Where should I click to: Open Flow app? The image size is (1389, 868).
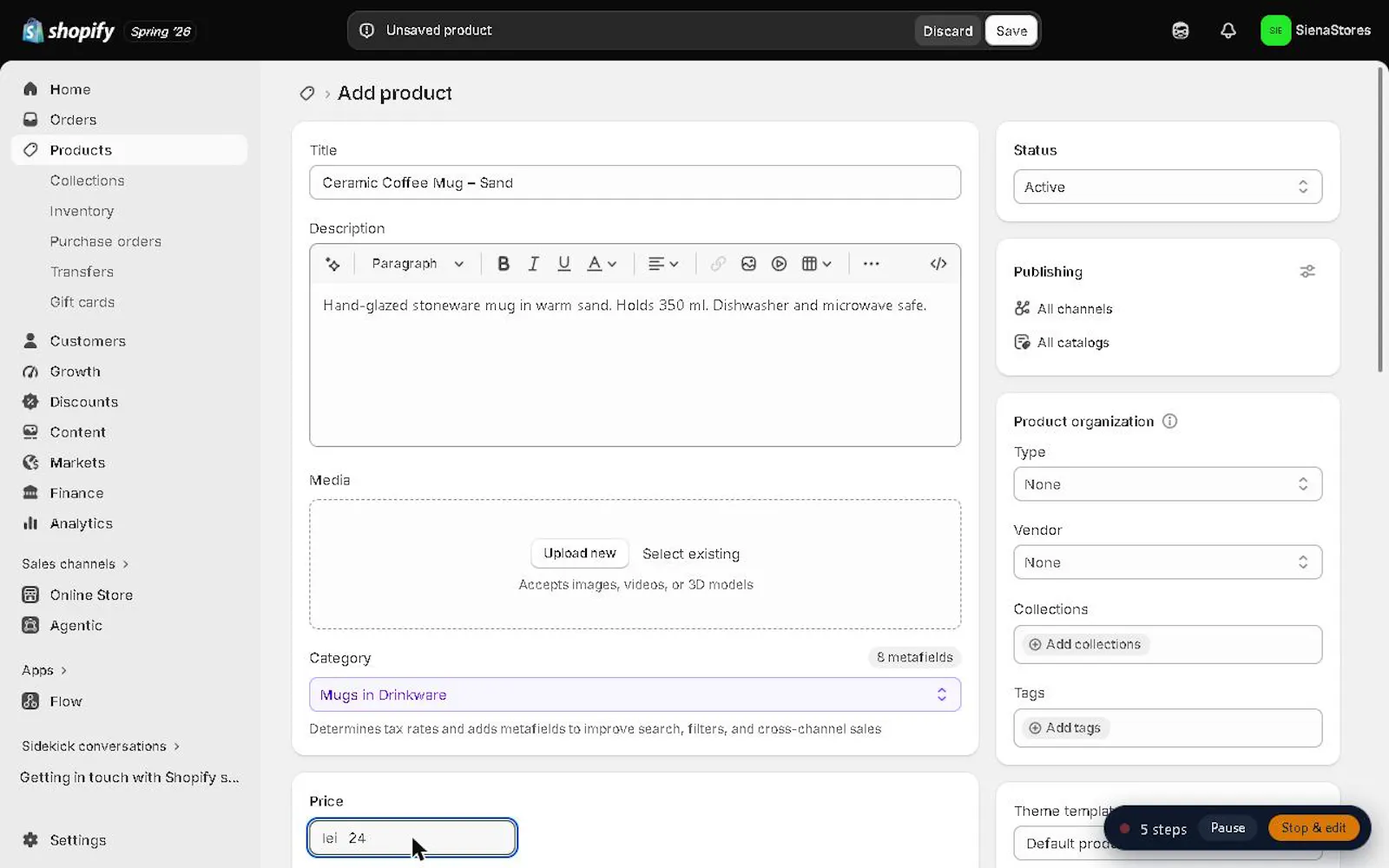pos(129,701)
